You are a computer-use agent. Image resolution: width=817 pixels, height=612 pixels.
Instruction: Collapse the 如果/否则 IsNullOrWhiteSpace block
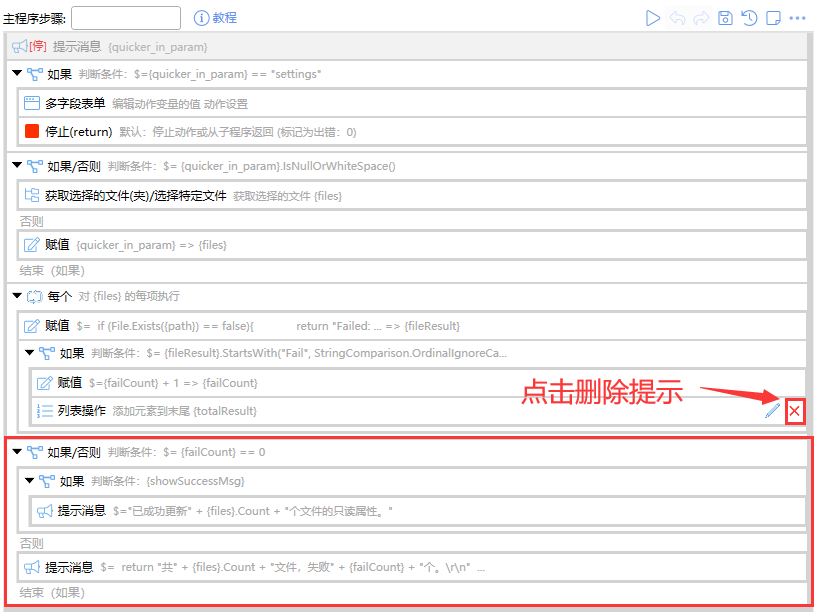point(17,166)
